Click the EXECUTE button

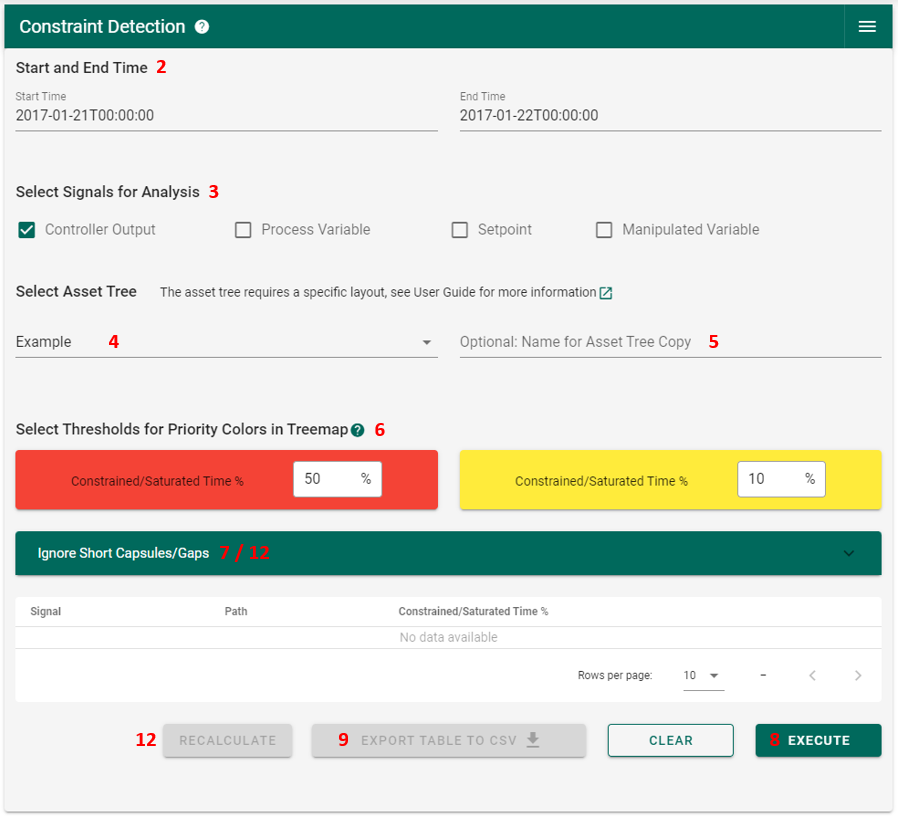818,740
